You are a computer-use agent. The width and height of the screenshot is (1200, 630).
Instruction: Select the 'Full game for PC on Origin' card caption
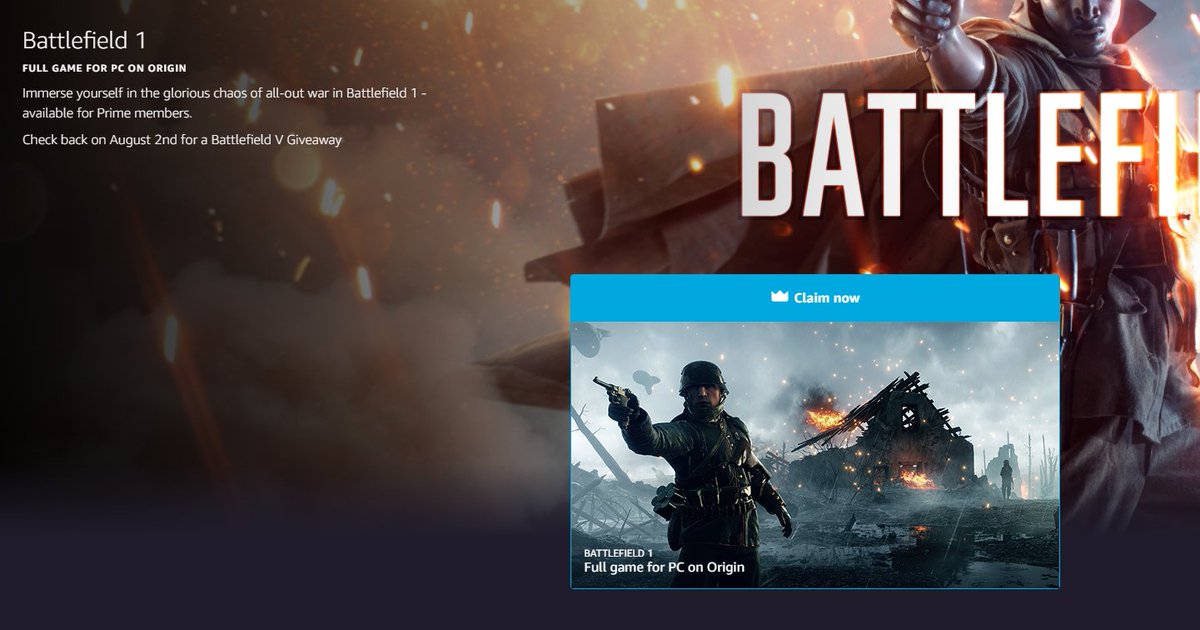[664, 568]
